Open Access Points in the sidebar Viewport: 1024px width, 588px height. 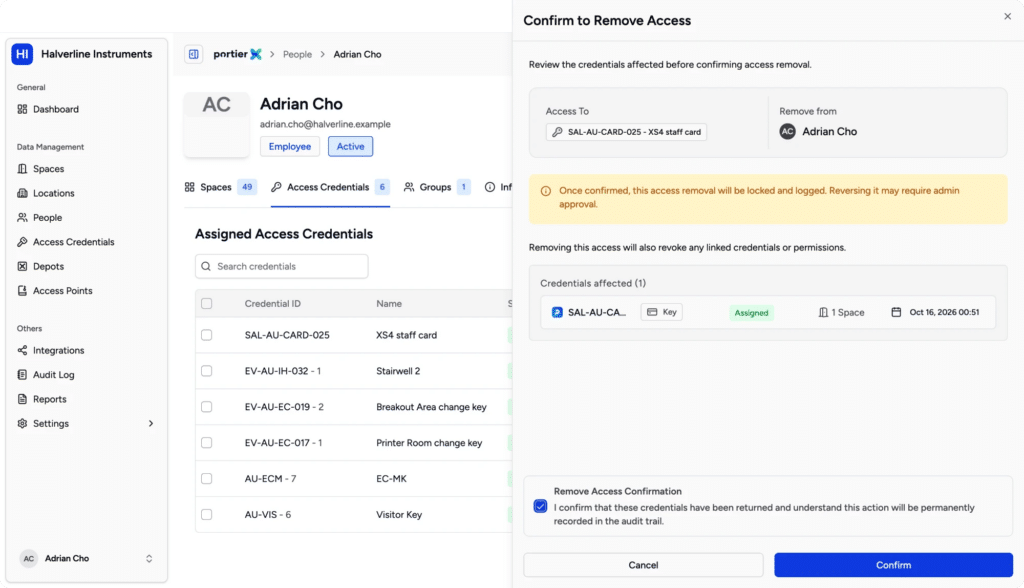pyautogui.click(x=55, y=291)
